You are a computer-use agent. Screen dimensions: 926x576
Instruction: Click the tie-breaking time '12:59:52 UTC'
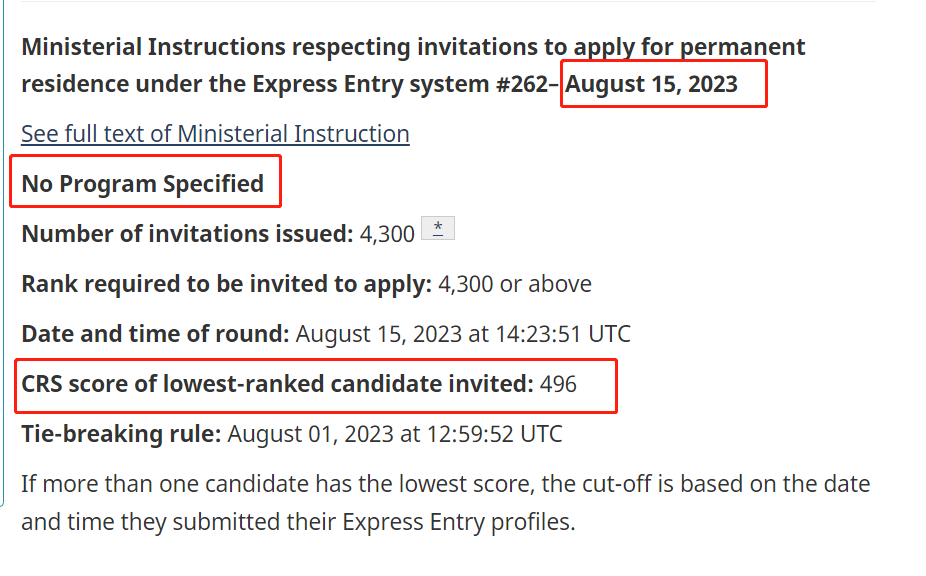pos(494,434)
